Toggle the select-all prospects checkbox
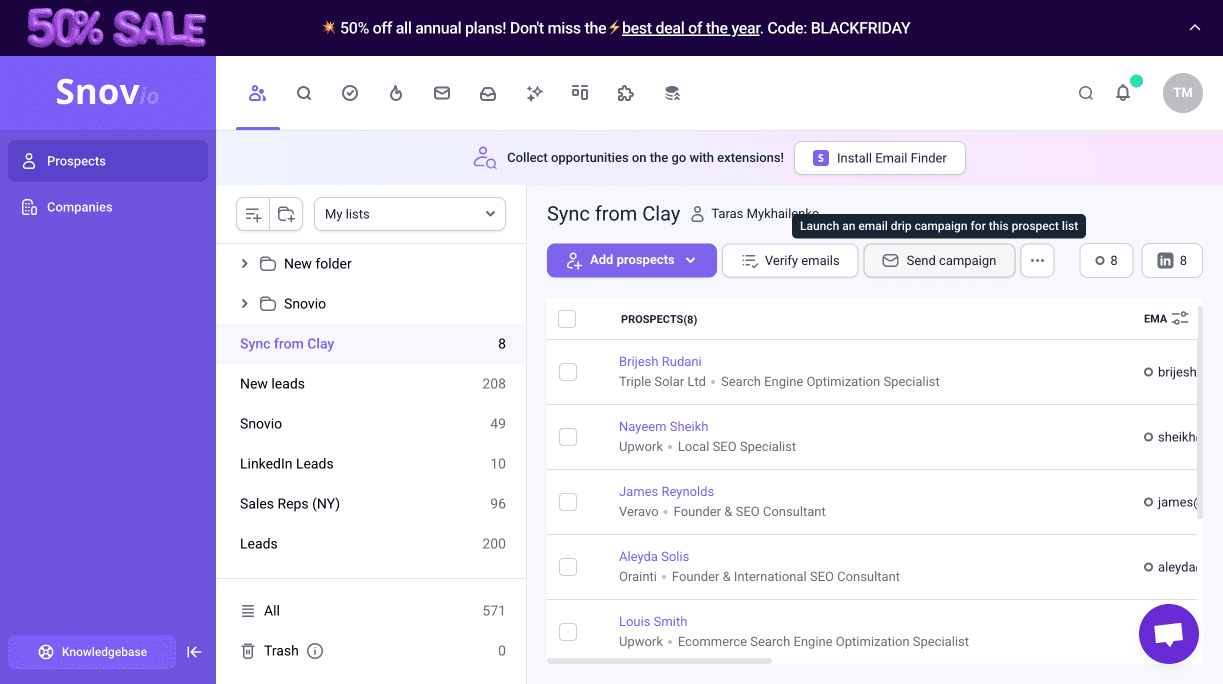Viewport: 1223px width, 684px height. [x=567, y=319]
